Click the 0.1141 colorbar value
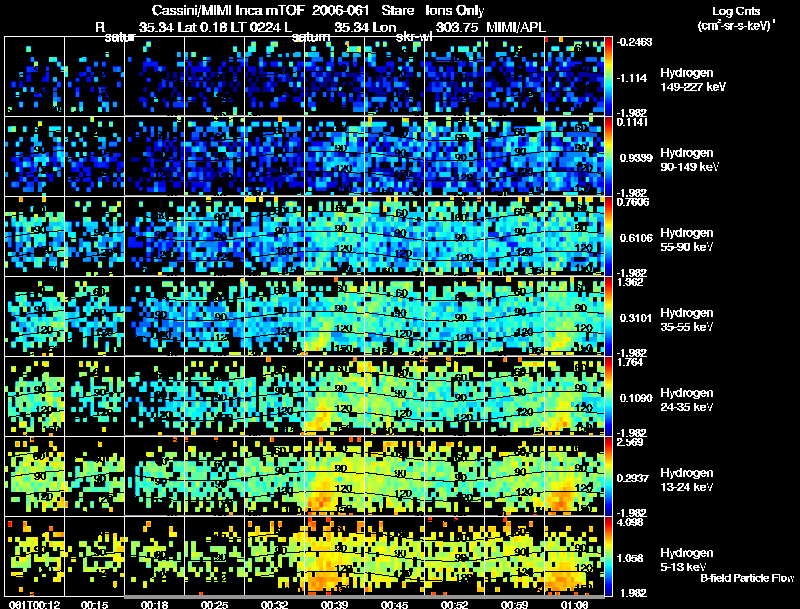The image size is (800, 609). tap(632, 122)
